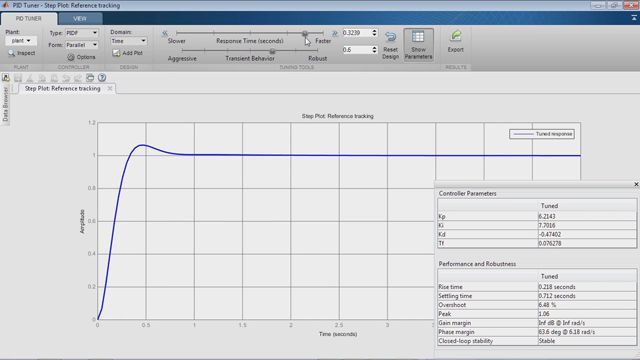The image size is (640, 360).
Task: Open controller Options gear
Action: pyautogui.click(x=81, y=57)
